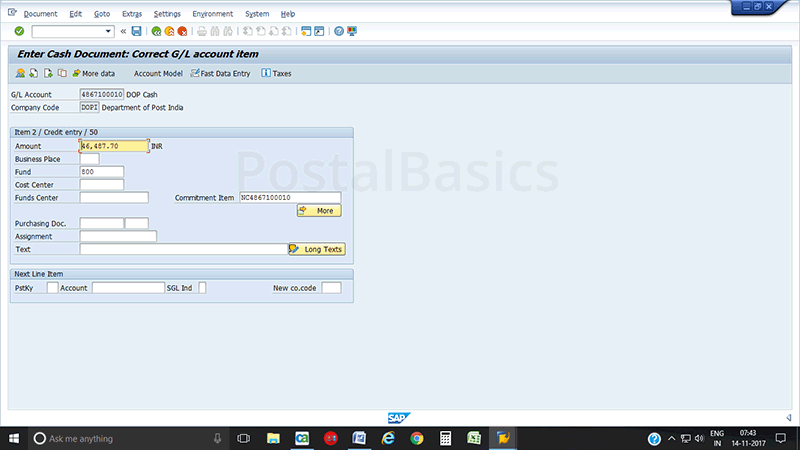Click the Save floppy disk icon
The height and width of the screenshot is (450, 800).
[136, 31]
